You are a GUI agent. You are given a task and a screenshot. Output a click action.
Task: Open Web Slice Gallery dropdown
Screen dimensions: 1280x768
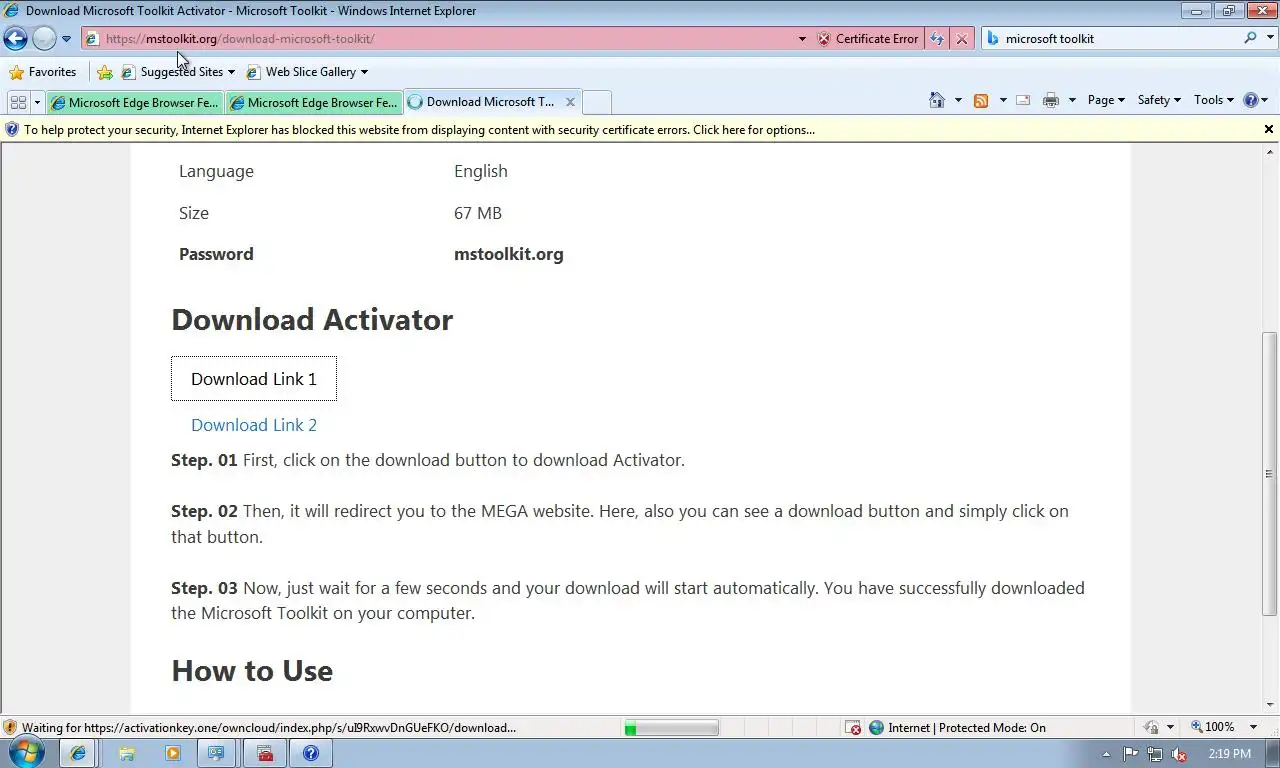click(x=306, y=72)
